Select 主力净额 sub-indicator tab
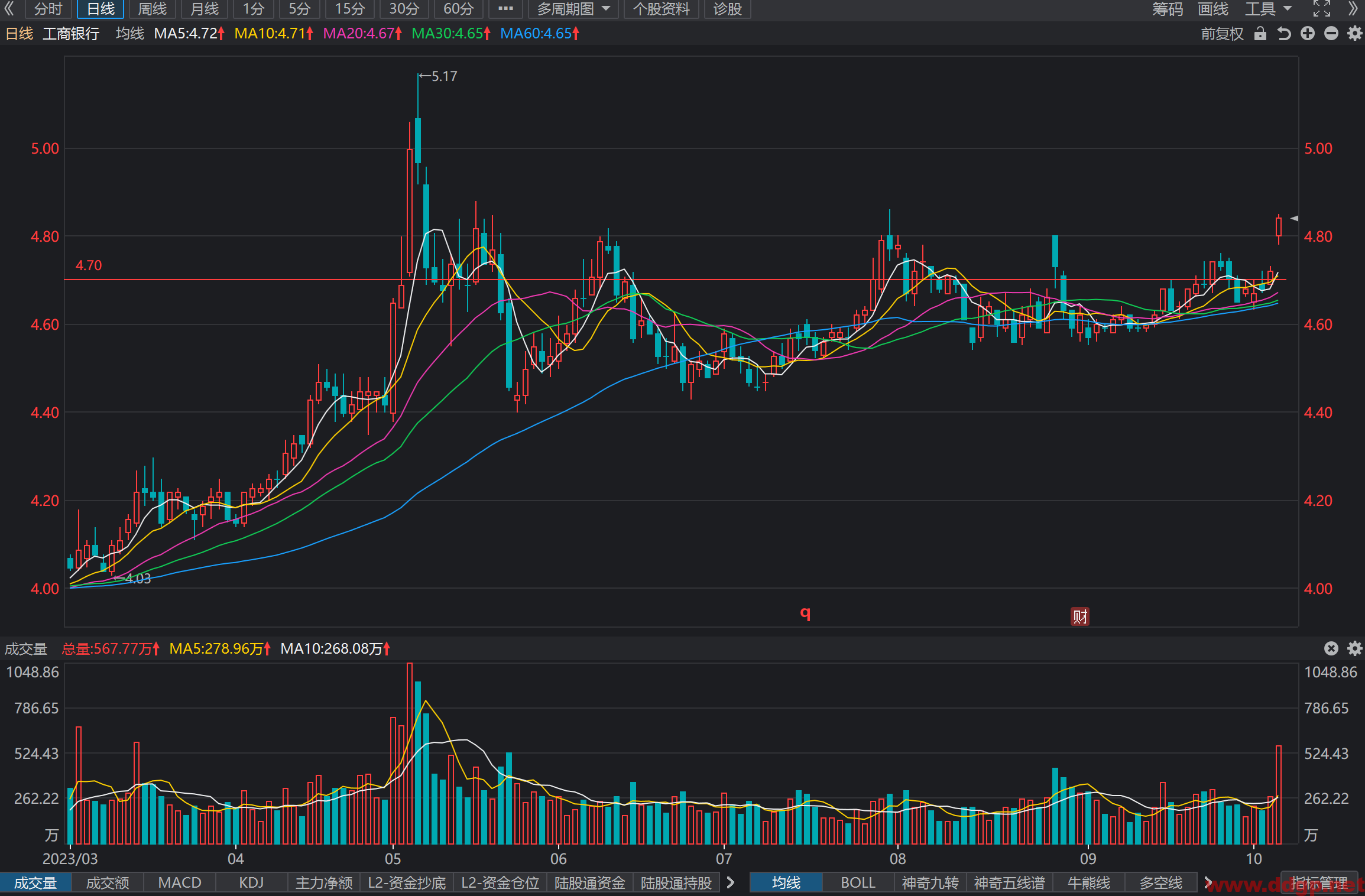The image size is (1365, 896). tap(324, 882)
